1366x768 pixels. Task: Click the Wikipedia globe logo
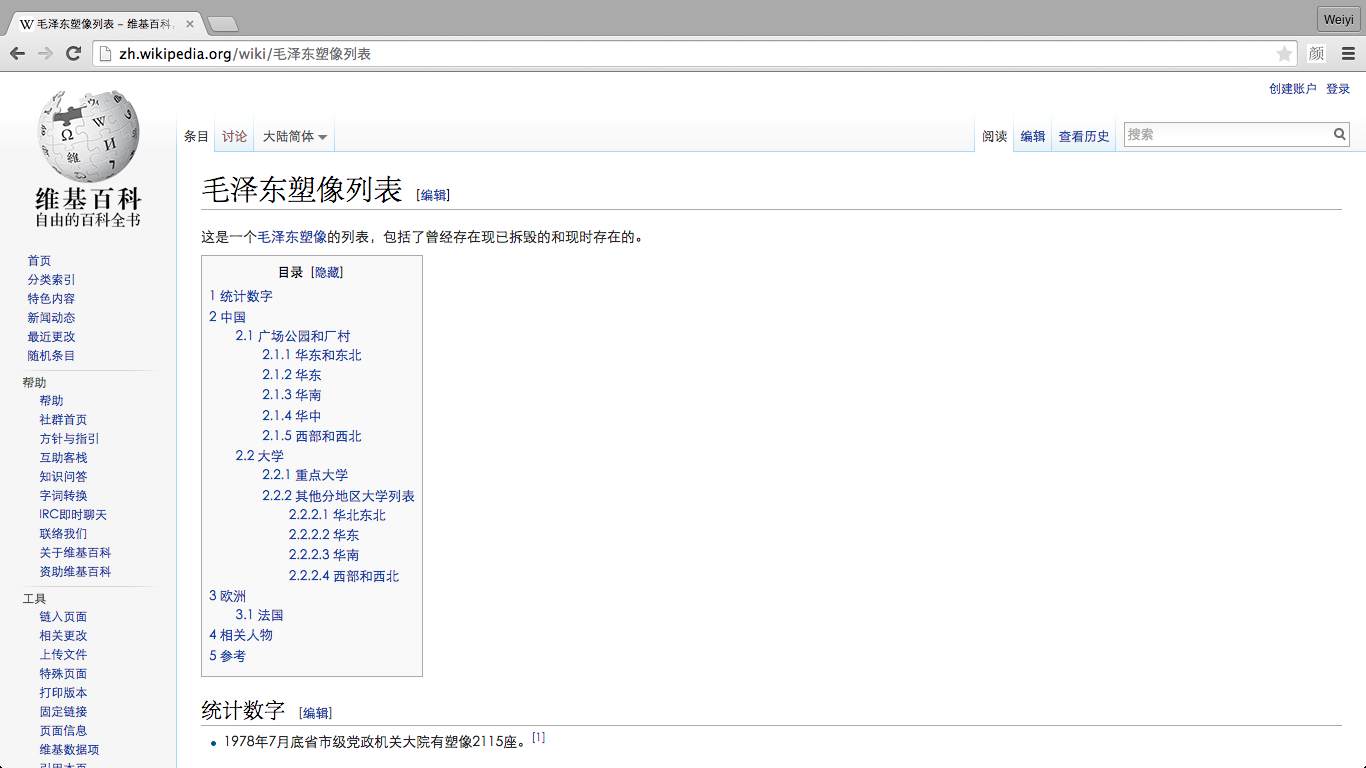pyautogui.click(x=88, y=136)
